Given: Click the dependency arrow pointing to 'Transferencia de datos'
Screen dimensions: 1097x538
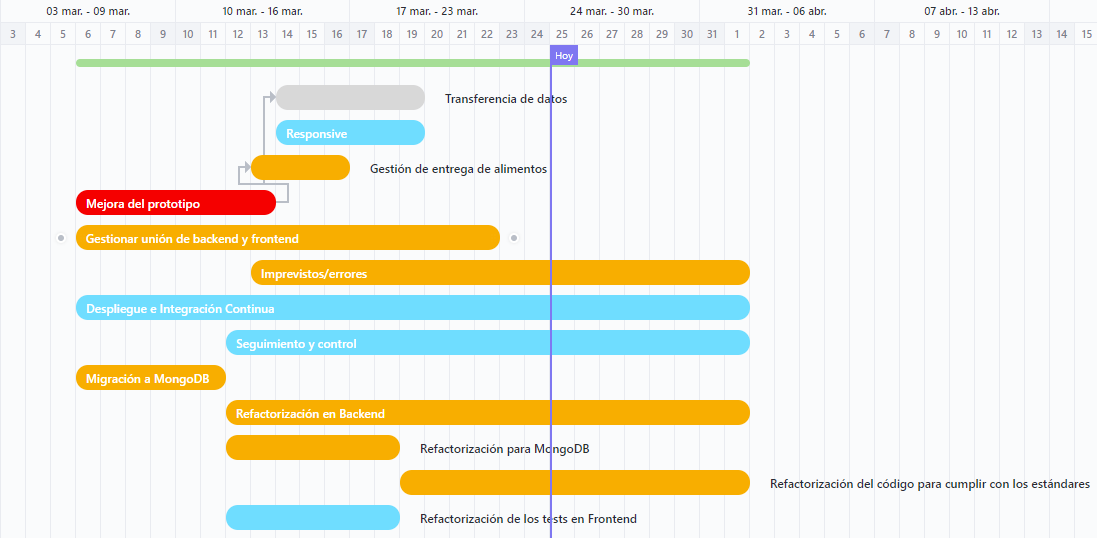Looking at the screenshot, I should coord(269,98).
